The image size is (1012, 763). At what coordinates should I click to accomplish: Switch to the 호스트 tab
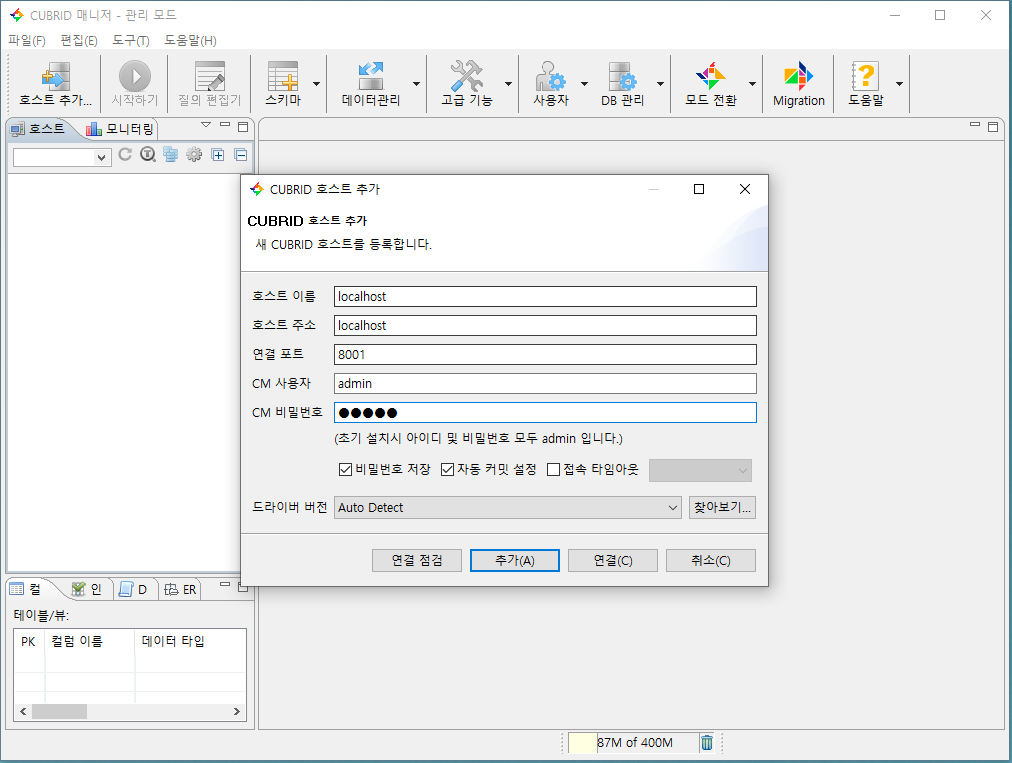click(39, 129)
